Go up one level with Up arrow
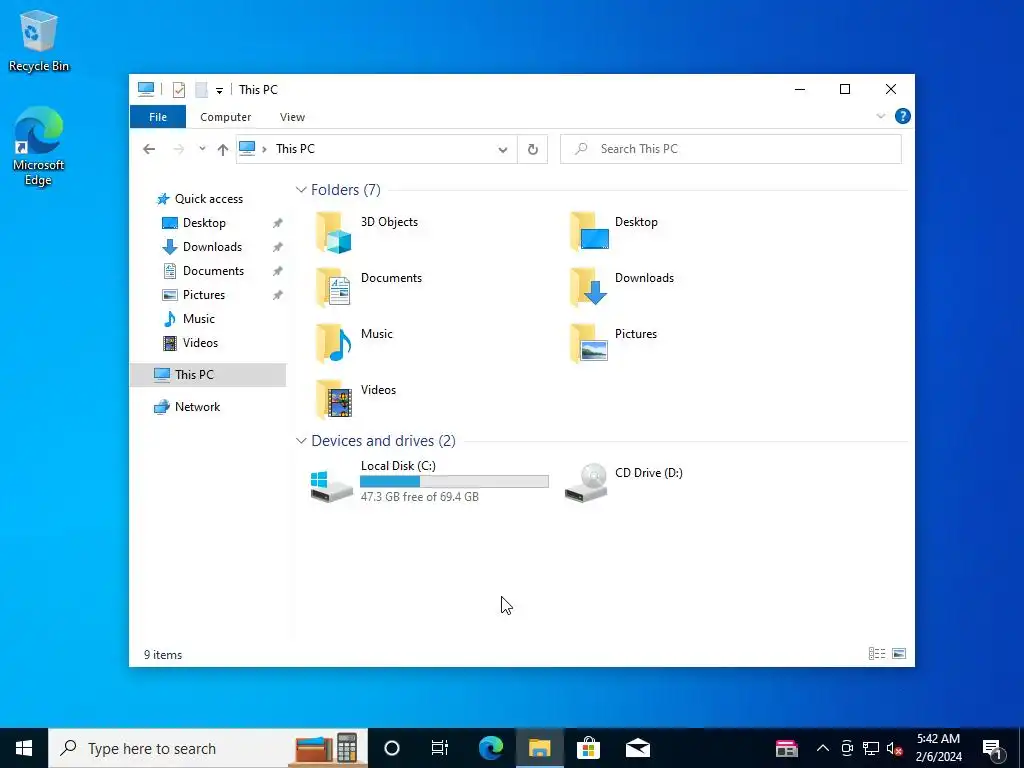 click(223, 150)
